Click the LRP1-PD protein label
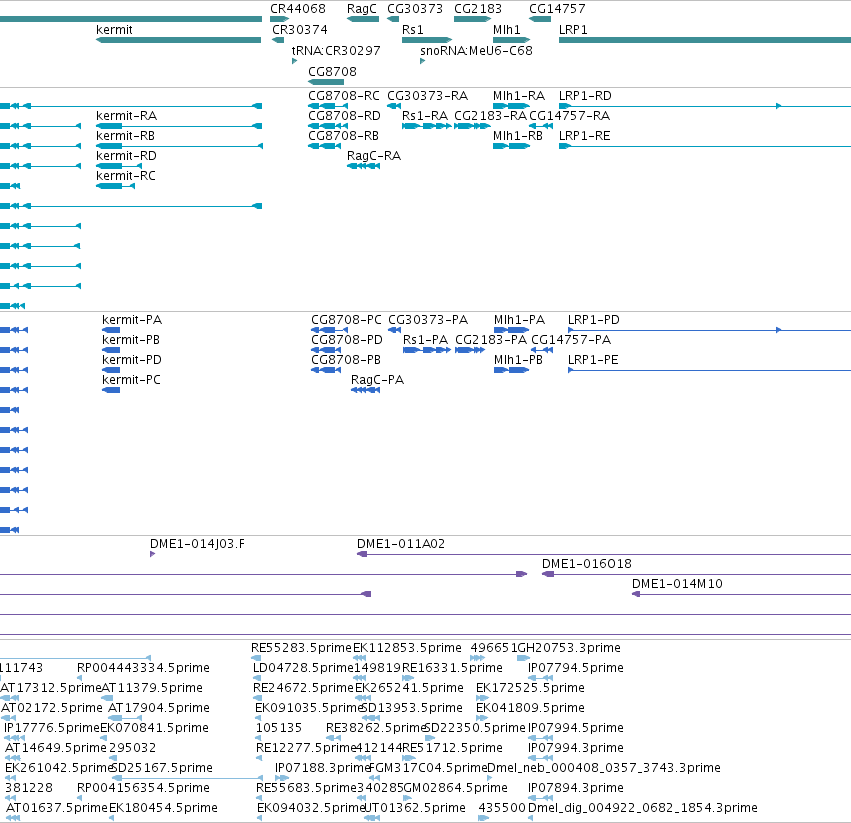 [x=594, y=320]
